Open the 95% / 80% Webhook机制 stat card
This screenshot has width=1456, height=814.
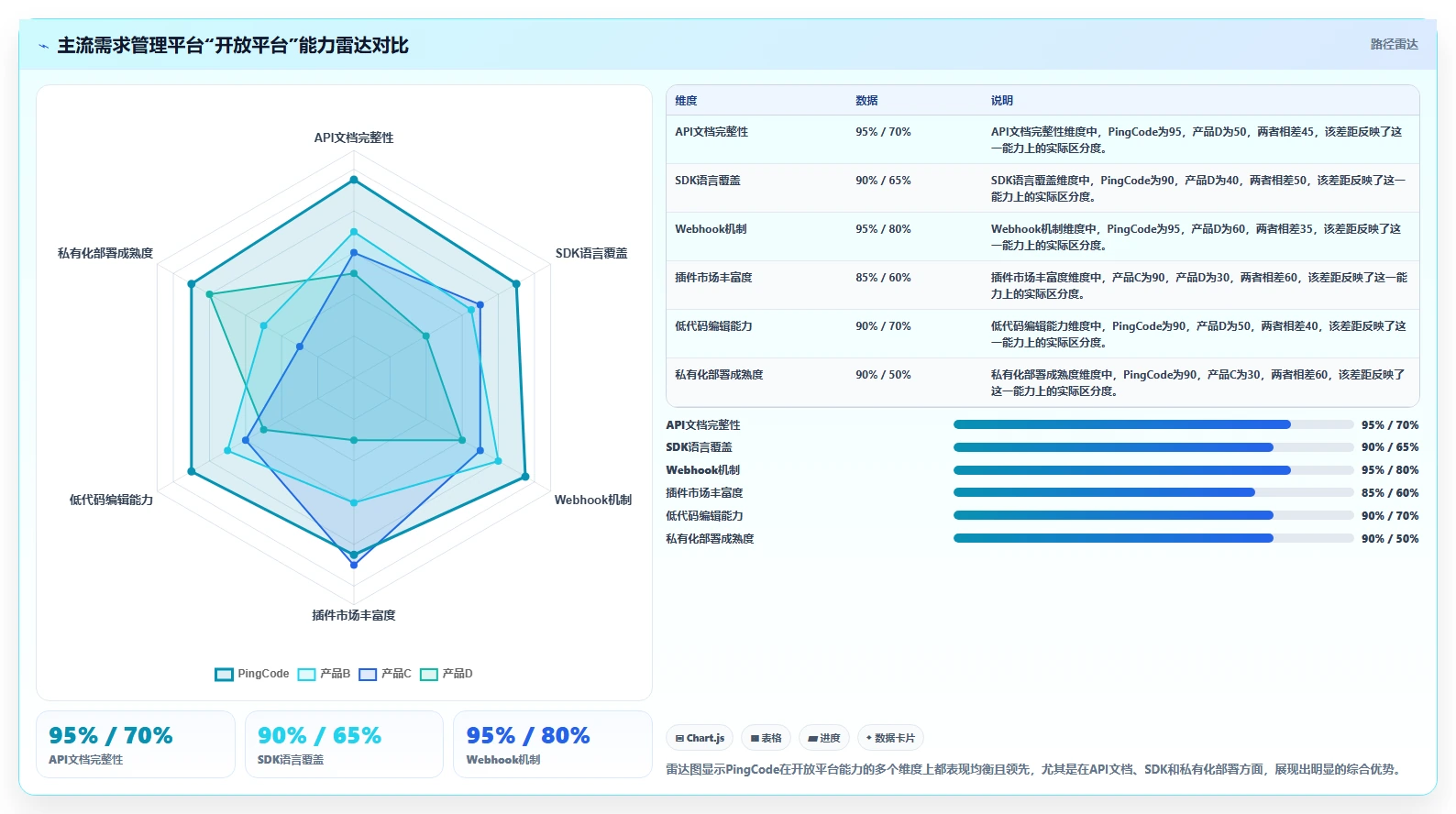pyautogui.click(x=553, y=744)
